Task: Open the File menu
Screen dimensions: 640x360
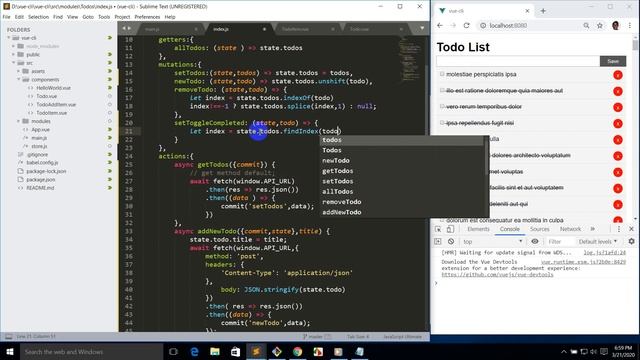Action: 6,17
